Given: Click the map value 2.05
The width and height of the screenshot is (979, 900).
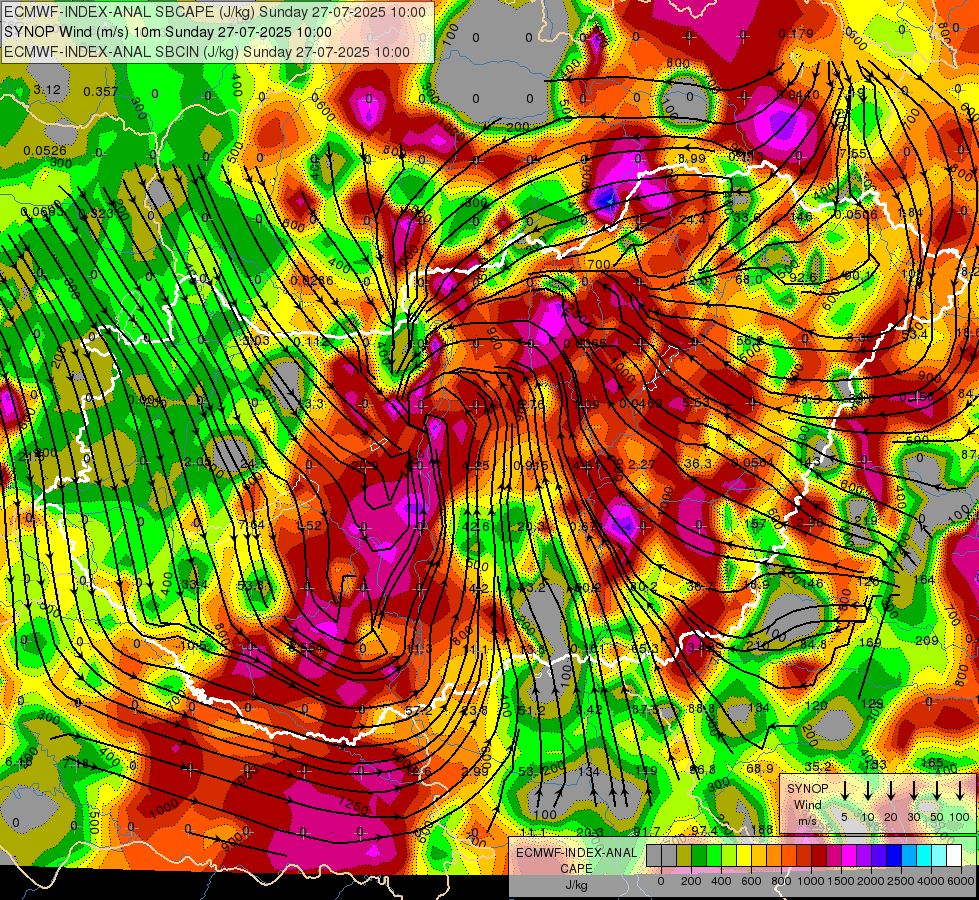Looking at the screenshot, I should point(198,462).
